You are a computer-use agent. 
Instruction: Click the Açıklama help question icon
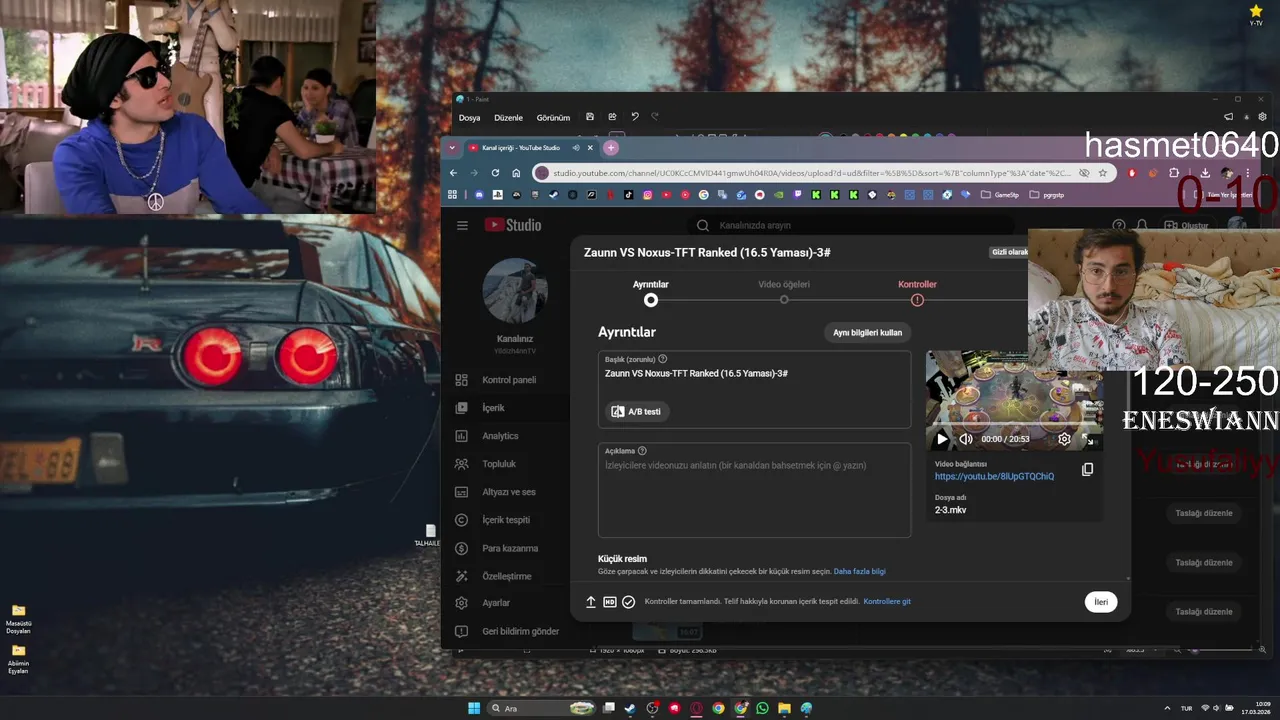[x=642, y=451]
